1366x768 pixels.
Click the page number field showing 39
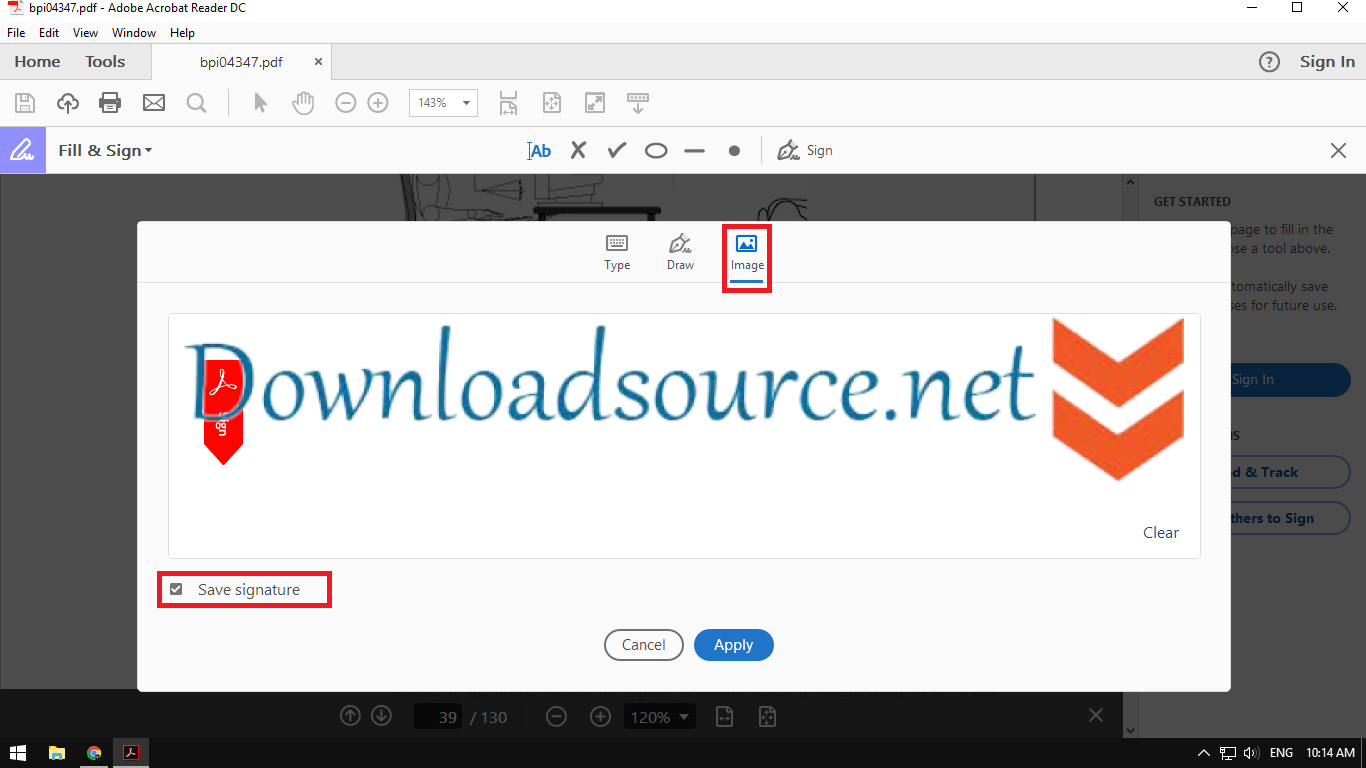click(x=438, y=717)
